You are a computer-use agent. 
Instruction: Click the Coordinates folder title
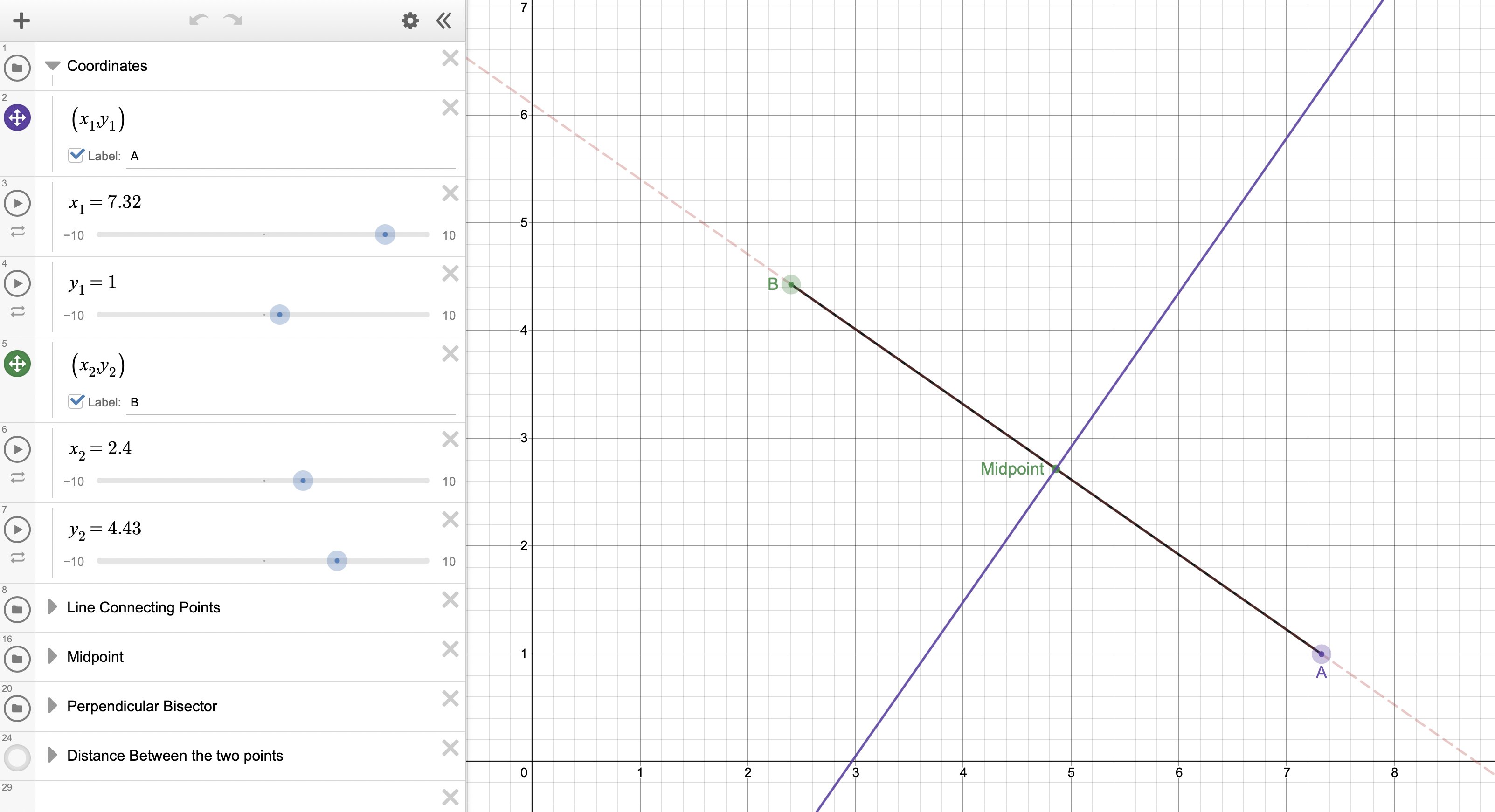point(107,66)
